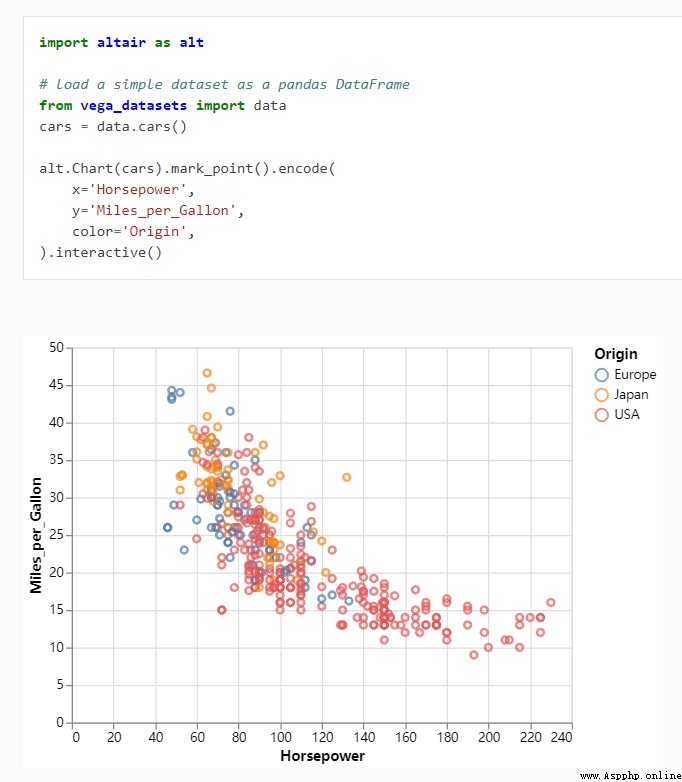This screenshot has width=682, height=782.
Task: Click the USA red legend circle
Action: point(602,414)
